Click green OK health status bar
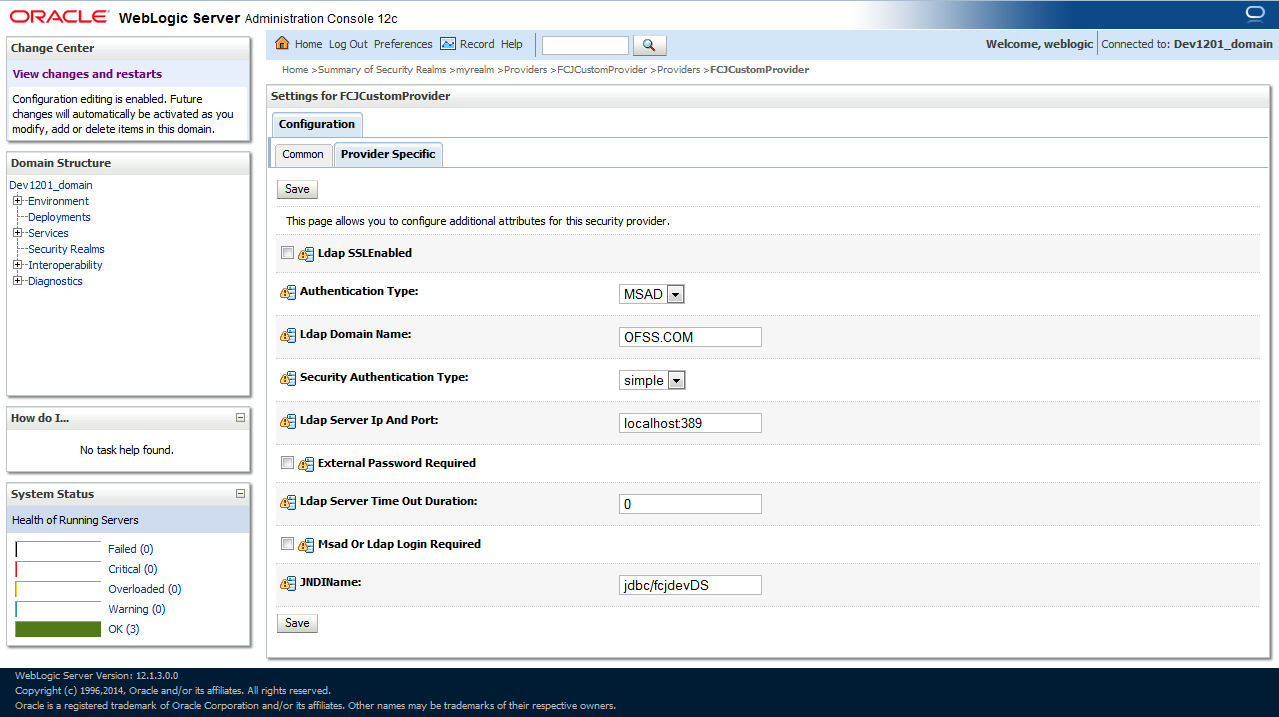Image resolution: width=1279 pixels, height=717 pixels. 58,629
